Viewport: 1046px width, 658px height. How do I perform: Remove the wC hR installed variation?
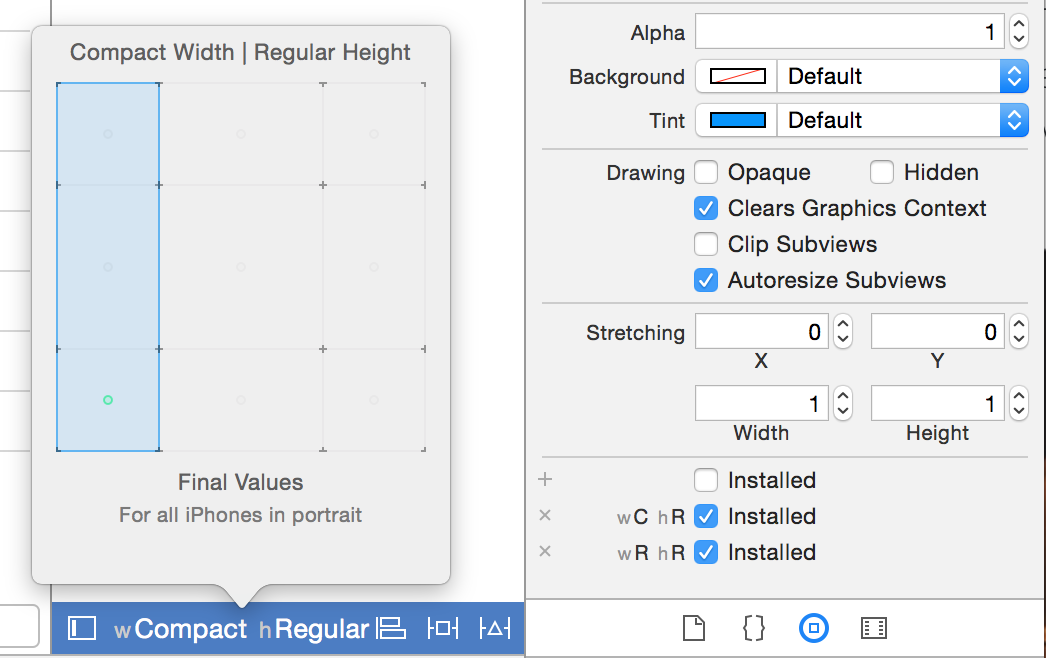click(x=545, y=516)
